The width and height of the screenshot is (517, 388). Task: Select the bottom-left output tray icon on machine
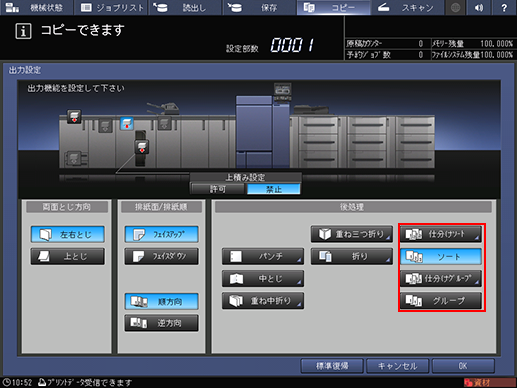point(73,158)
